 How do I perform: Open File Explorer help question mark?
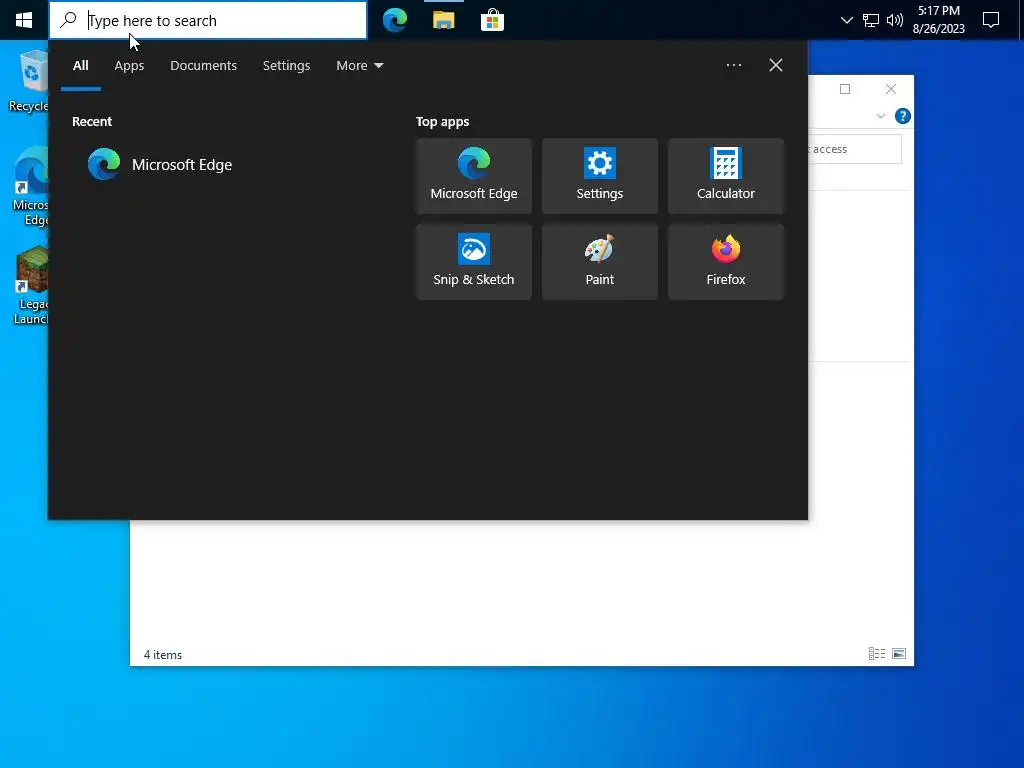click(x=903, y=116)
